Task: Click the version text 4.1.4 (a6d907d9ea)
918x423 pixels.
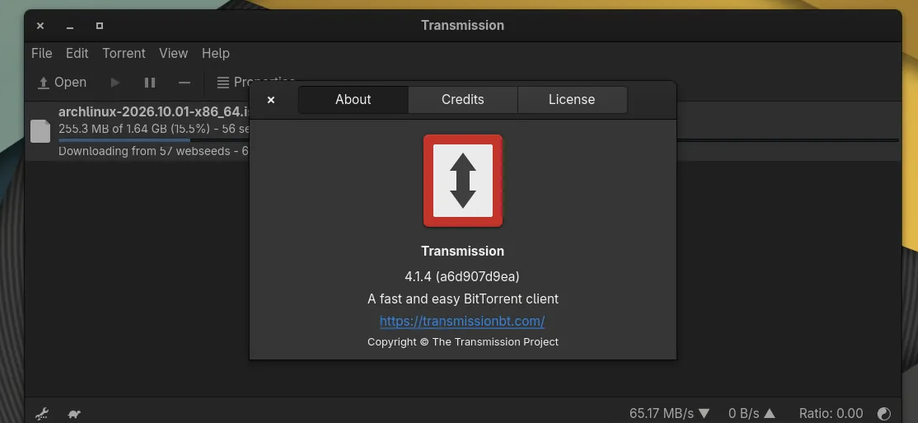Action: [462, 276]
